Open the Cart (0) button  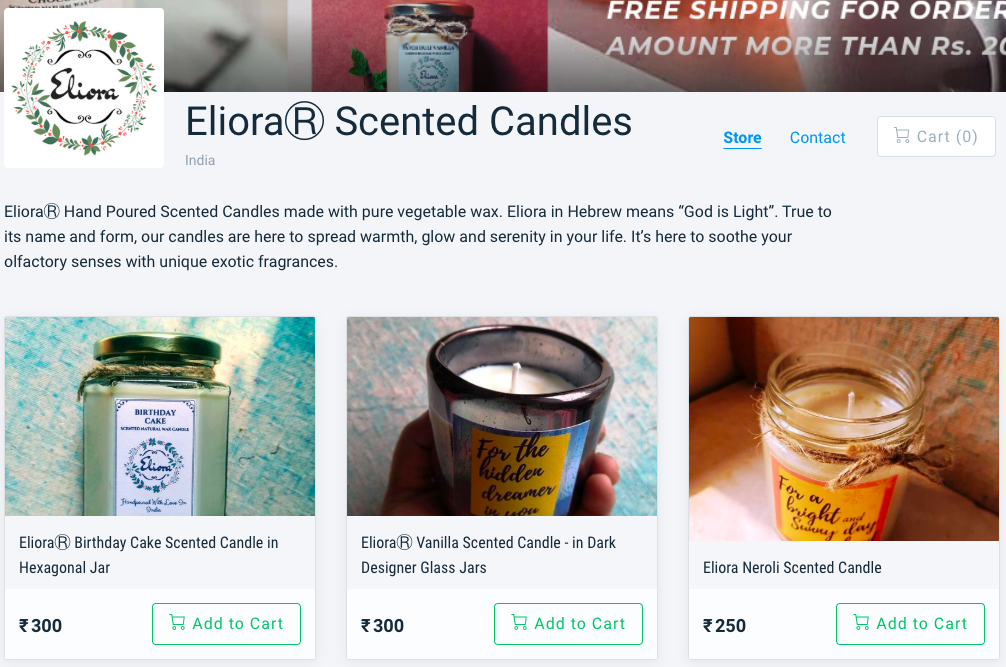tap(936, 137)
